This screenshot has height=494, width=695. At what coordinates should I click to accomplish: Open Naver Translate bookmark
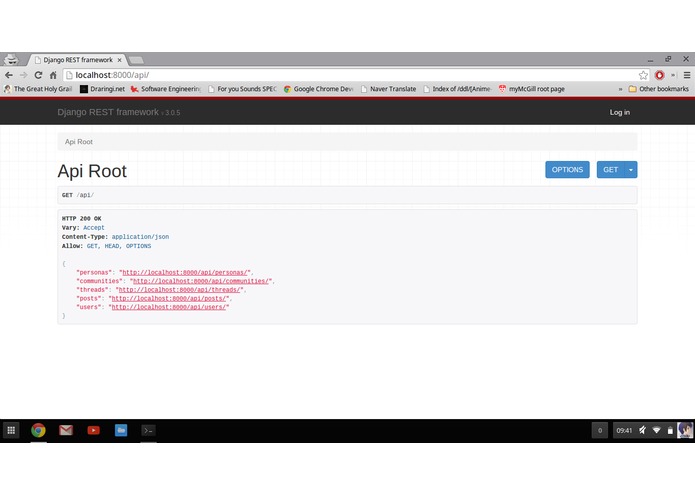point(388,89)
